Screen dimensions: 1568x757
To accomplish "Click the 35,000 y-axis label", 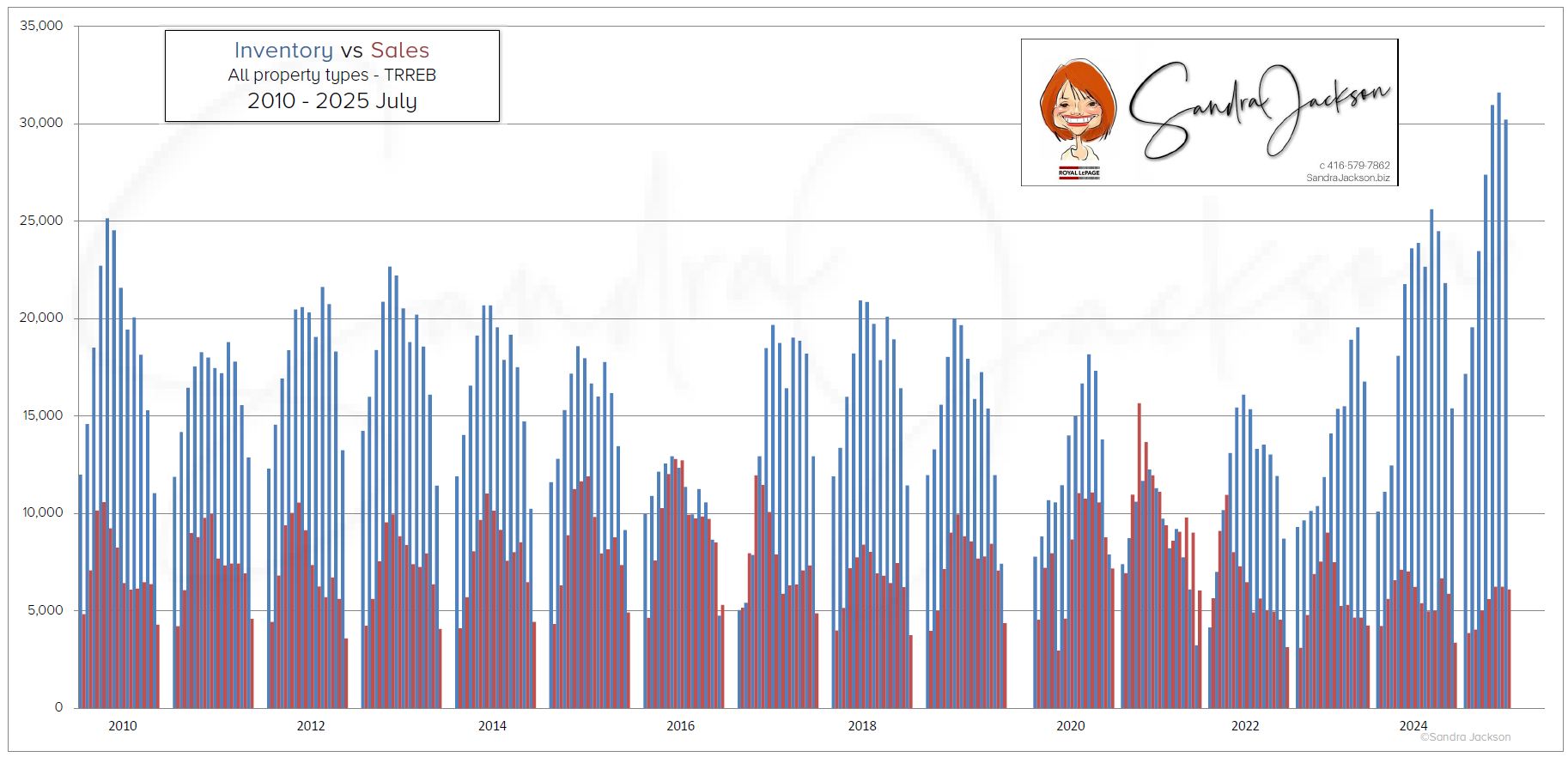I will coord(41,26).
